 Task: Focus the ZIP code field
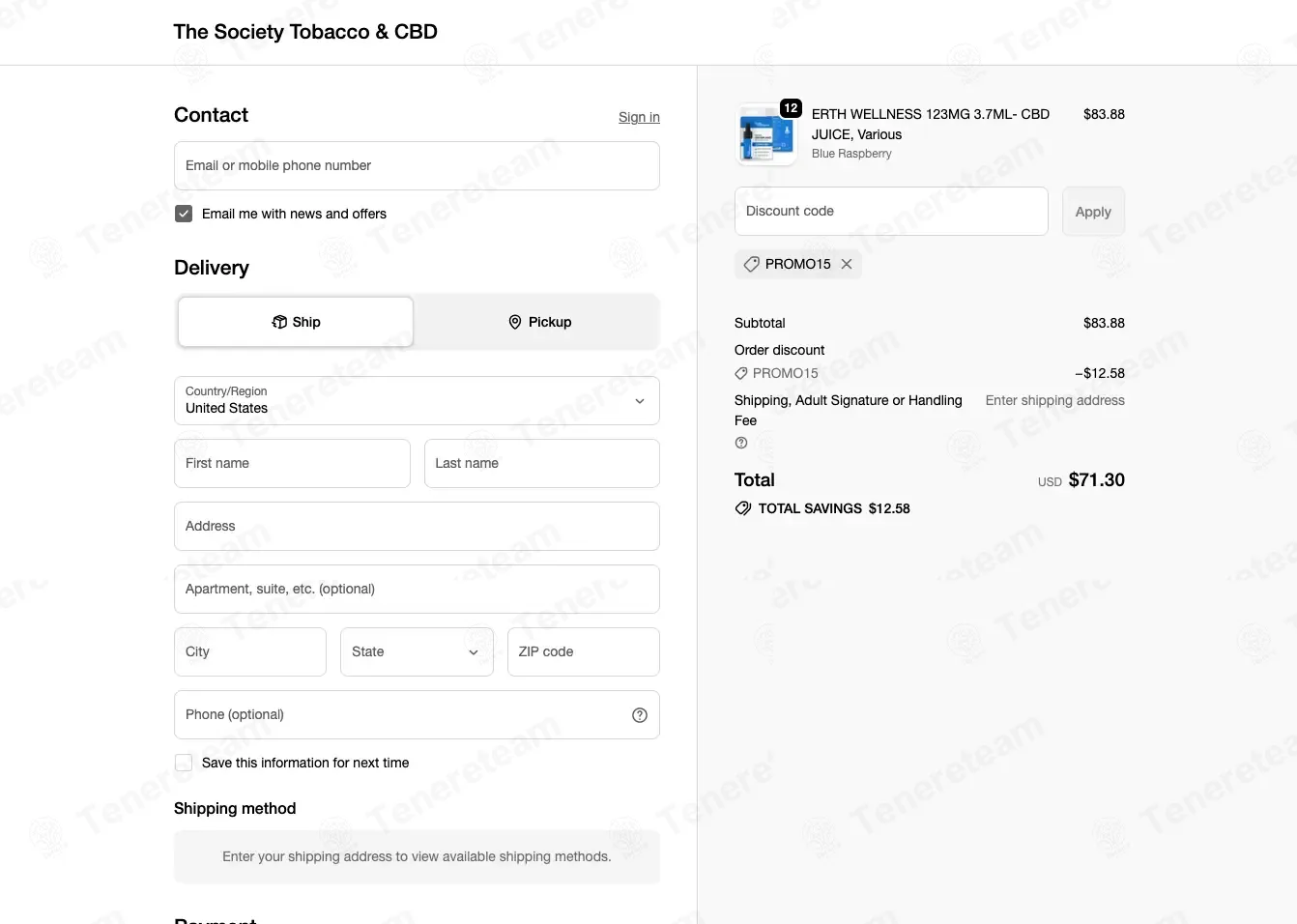584,652
